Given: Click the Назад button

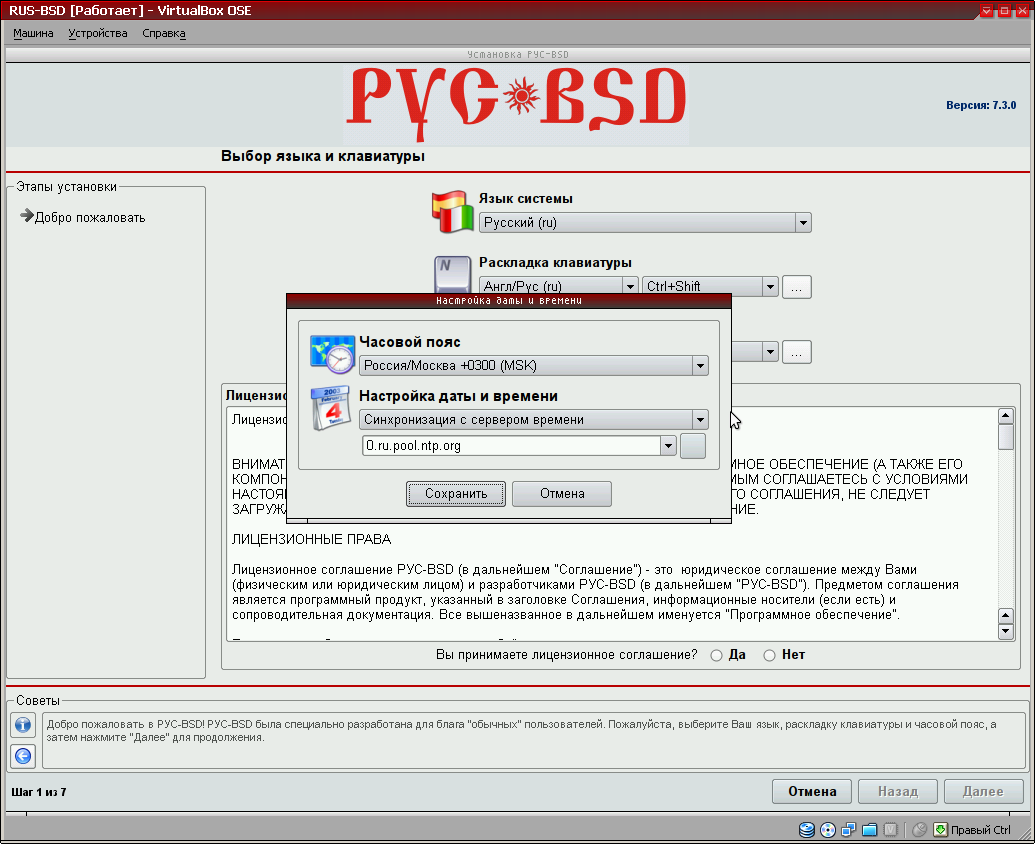Looking at the screenshot, I should click(x=898, y=791).
